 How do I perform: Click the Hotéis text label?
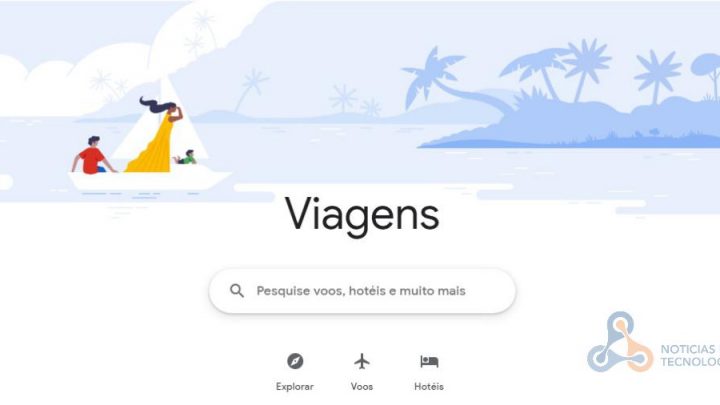pyautogui.click(x=429, y=387)
